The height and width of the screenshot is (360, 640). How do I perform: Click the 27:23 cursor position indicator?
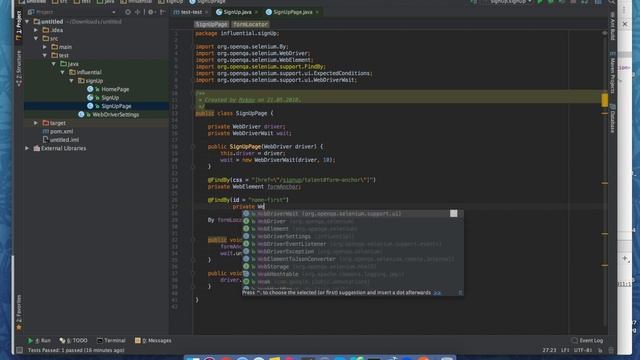click(x=549, y=350)
